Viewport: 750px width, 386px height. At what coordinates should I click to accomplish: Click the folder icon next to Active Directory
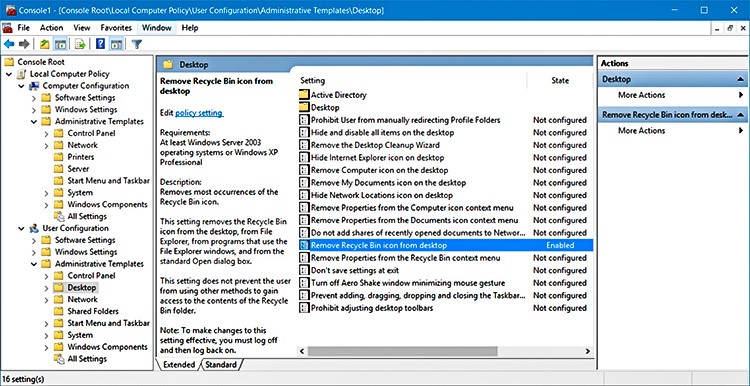click(x=304, y=95)
